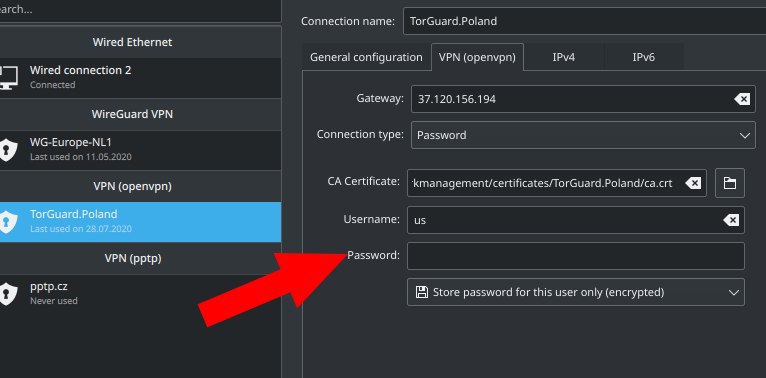The image size is (766, 378).
Task: Click the "Never used" status text
Action: tap(54, 301)
